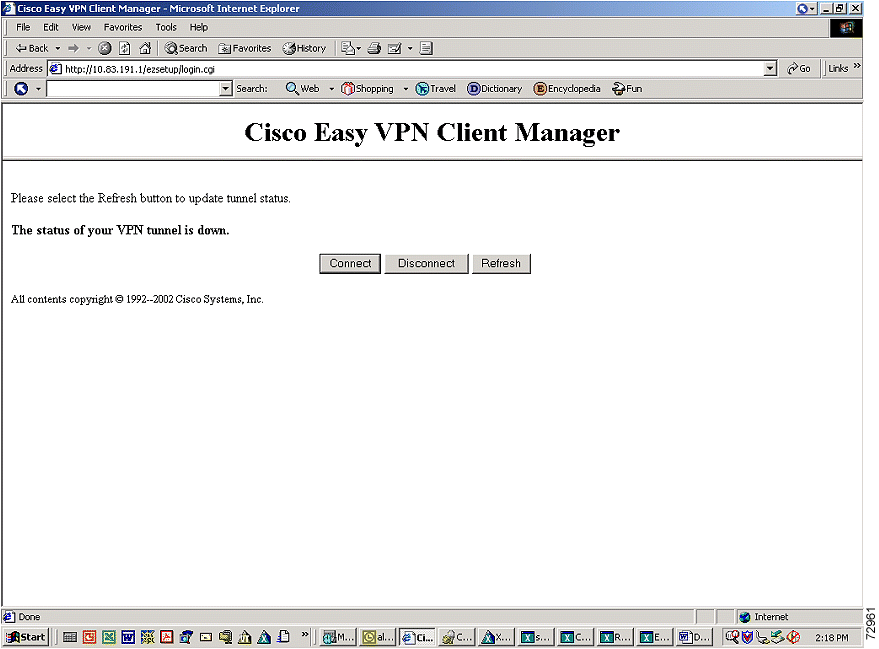The image size is (879, 649).
Task: Click the Encyclopedia search icon
Action: point(567,89)
